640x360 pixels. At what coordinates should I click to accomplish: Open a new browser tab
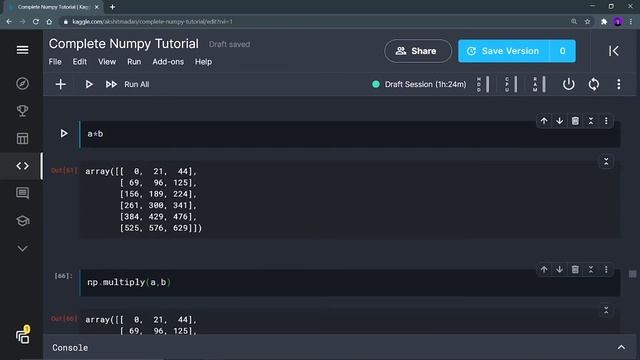click(x=112, y=7)
